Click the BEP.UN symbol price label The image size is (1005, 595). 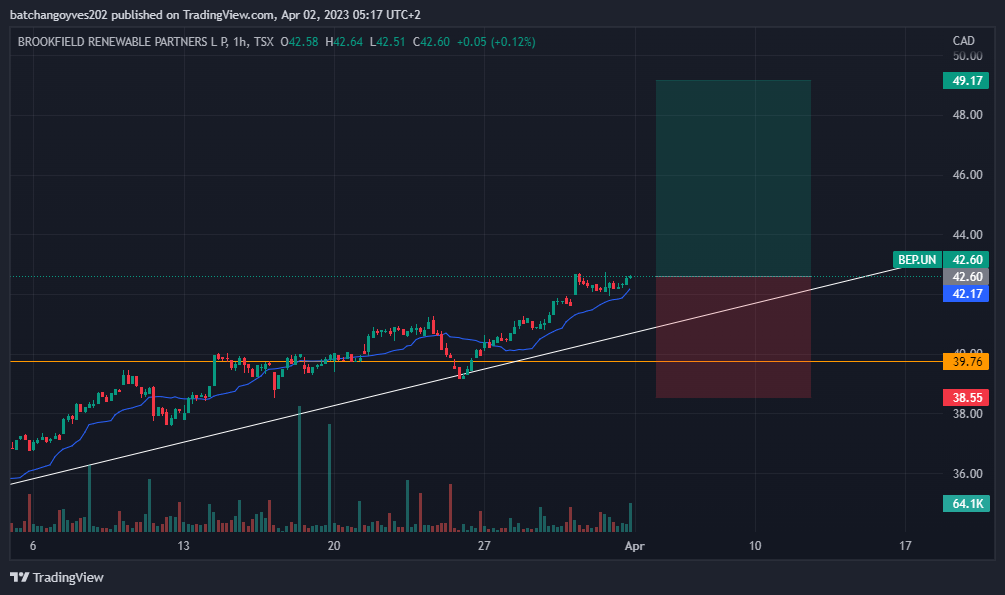coord(917,260)
